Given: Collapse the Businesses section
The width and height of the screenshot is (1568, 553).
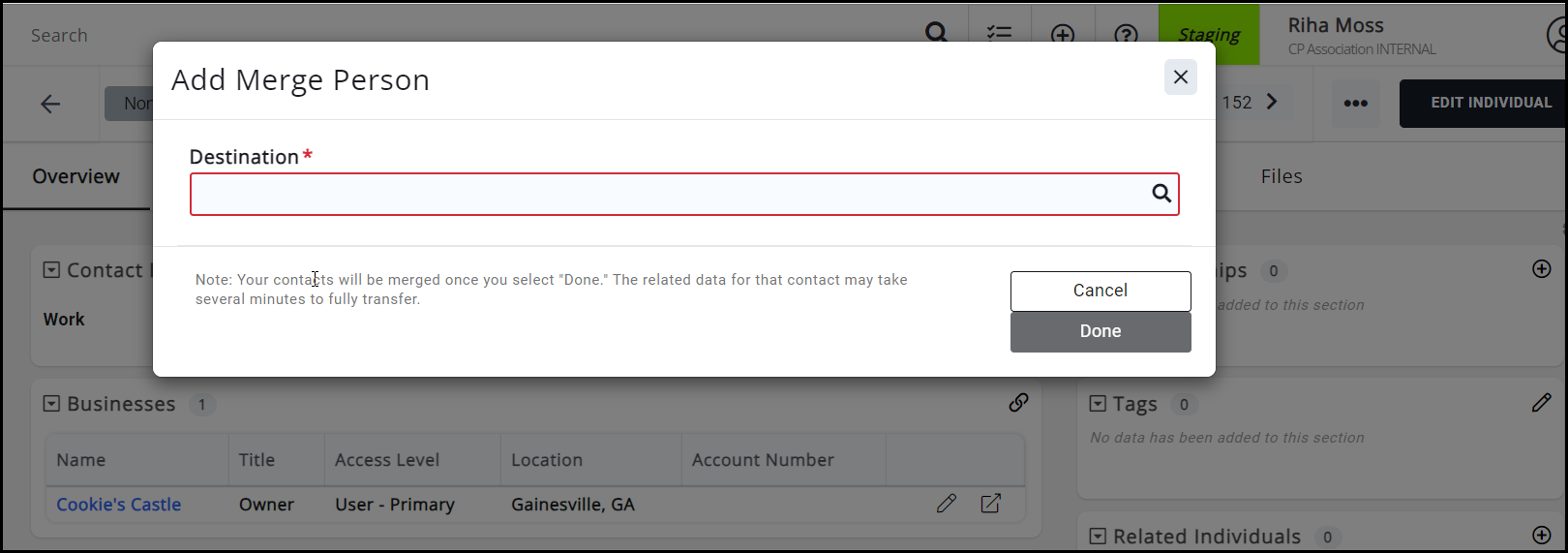Looking at the screenshot, I should pos(51,404).
